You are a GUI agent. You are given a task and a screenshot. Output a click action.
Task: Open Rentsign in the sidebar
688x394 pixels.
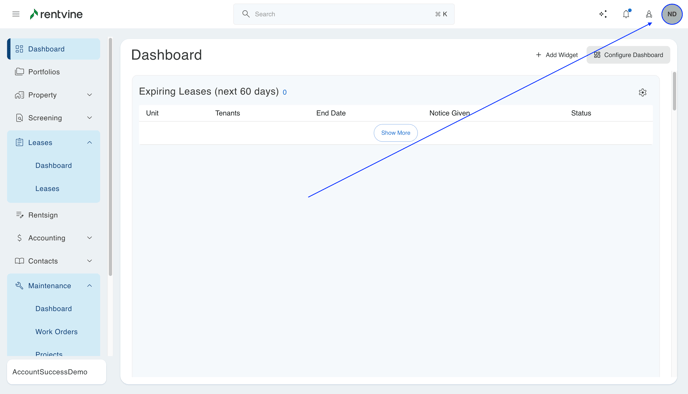(54, 215)
